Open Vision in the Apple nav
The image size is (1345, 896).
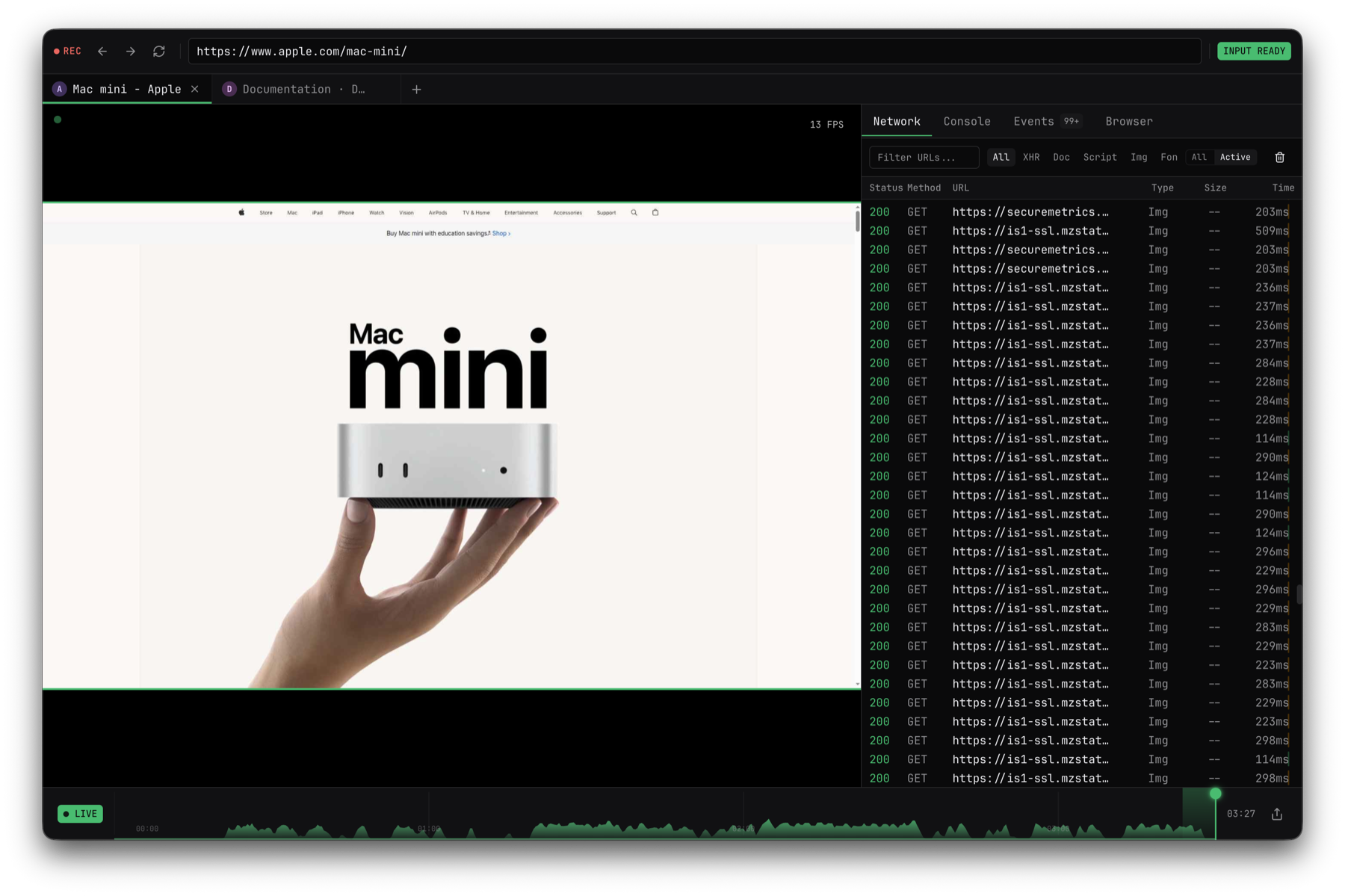[406, 212]
